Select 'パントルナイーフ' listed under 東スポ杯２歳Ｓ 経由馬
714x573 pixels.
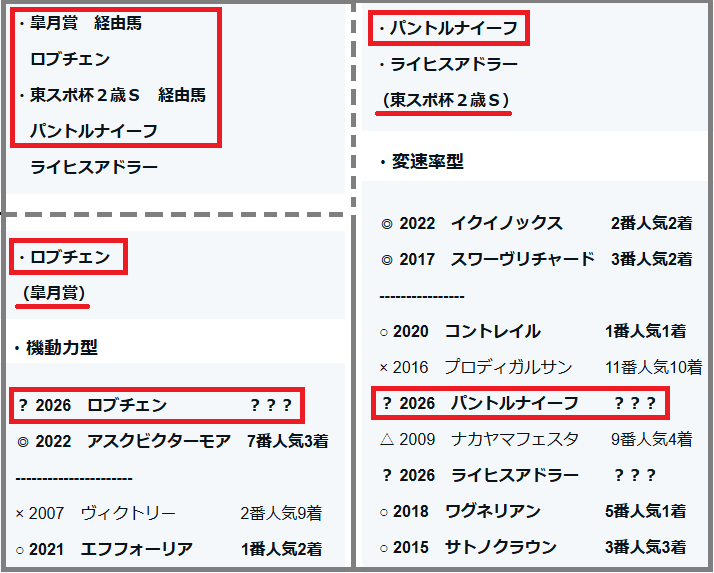[x=94, y=131]
